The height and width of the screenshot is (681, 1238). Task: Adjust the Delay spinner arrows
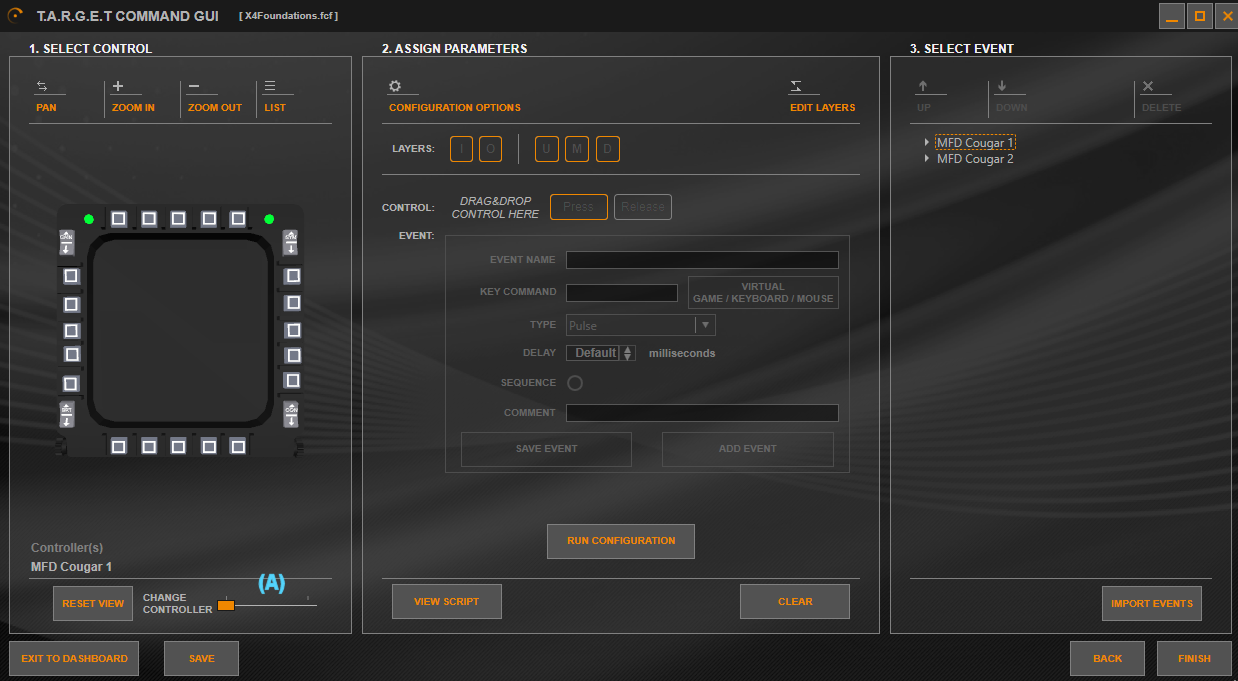point(628,353)
